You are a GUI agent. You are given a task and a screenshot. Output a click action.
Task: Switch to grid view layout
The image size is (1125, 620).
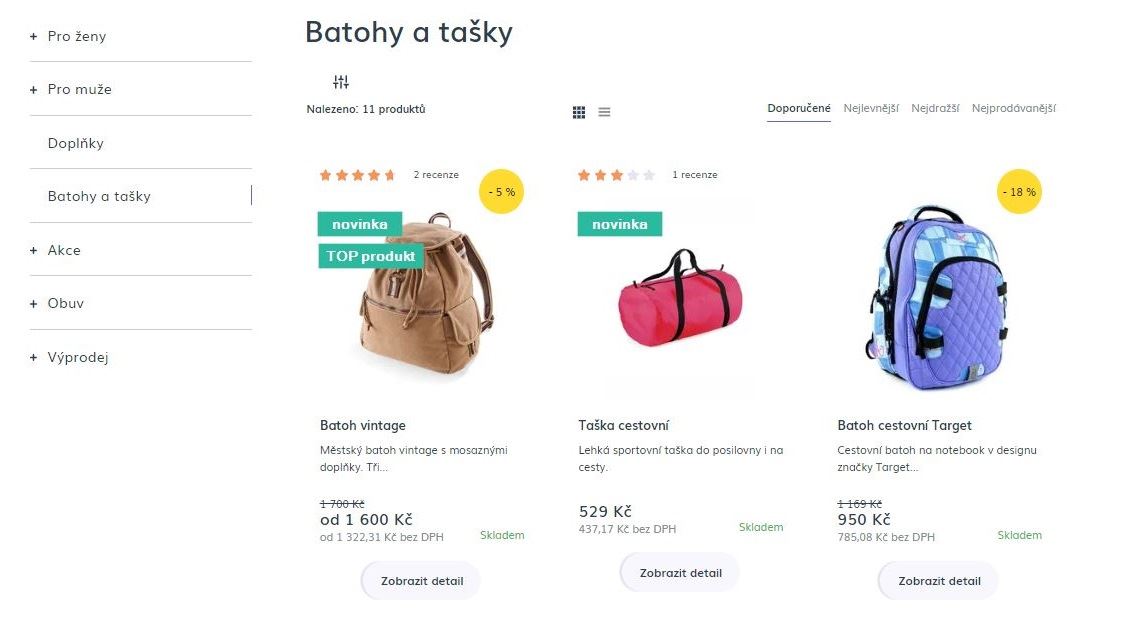(x=578, y=112)
